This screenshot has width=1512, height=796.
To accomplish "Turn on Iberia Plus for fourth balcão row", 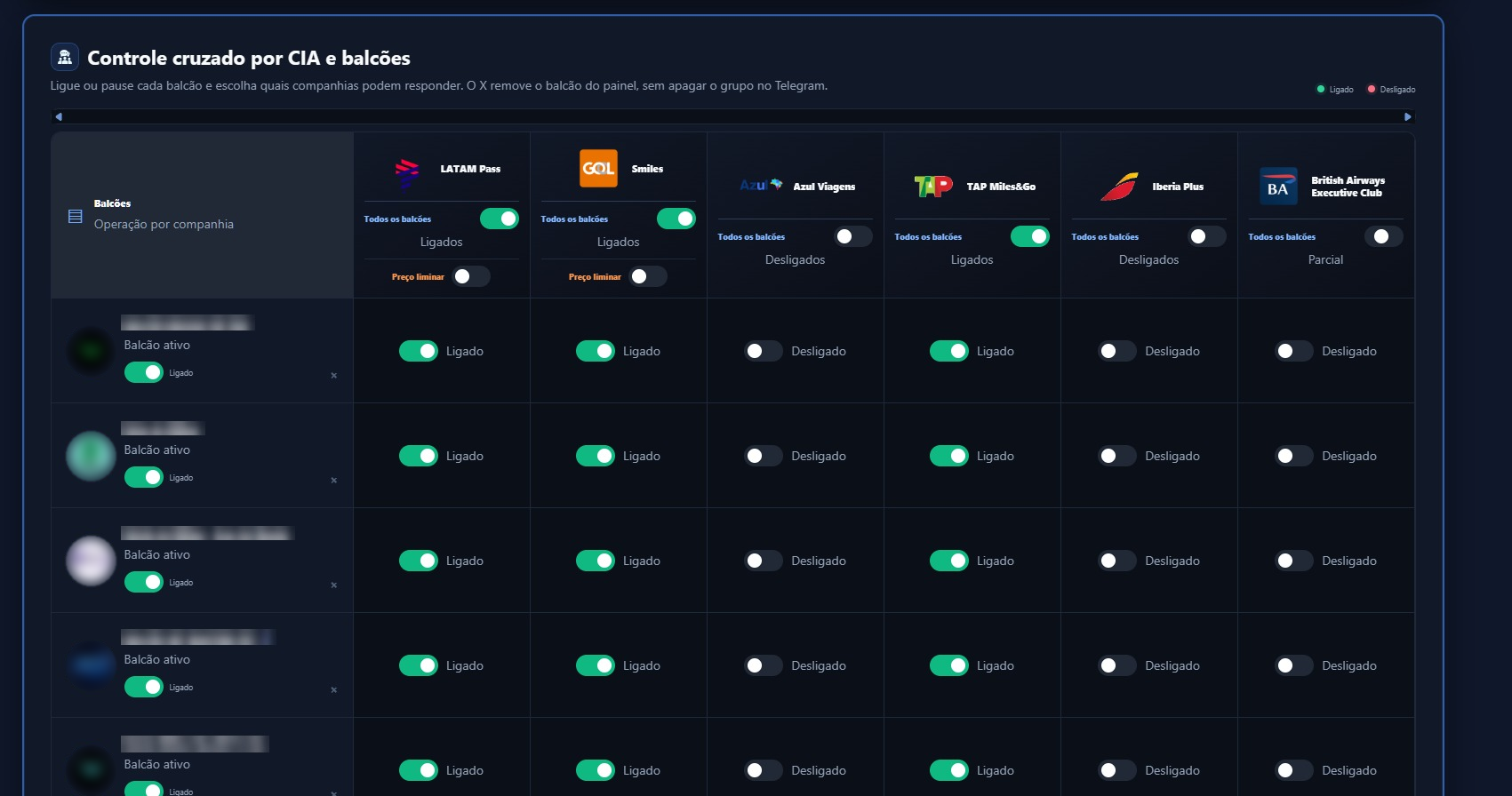I will pos(1117,665).
